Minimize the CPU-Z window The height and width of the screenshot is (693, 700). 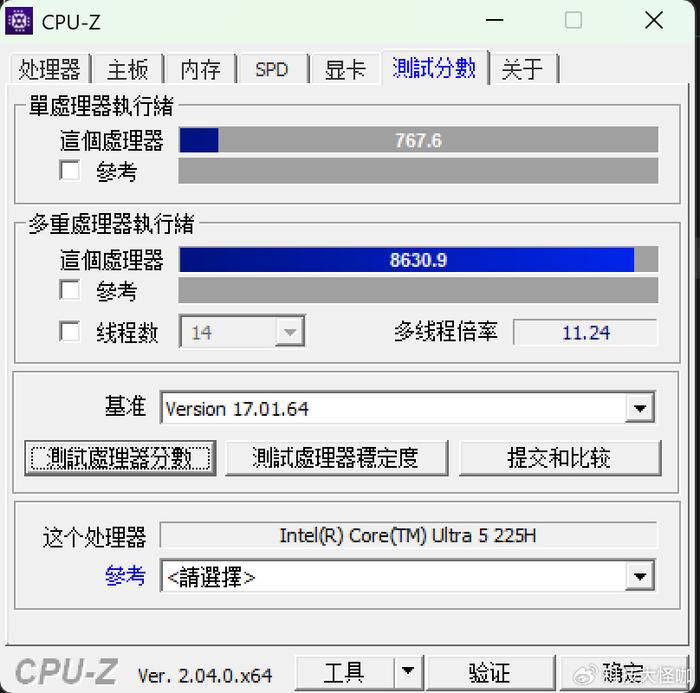coord(494,21)
